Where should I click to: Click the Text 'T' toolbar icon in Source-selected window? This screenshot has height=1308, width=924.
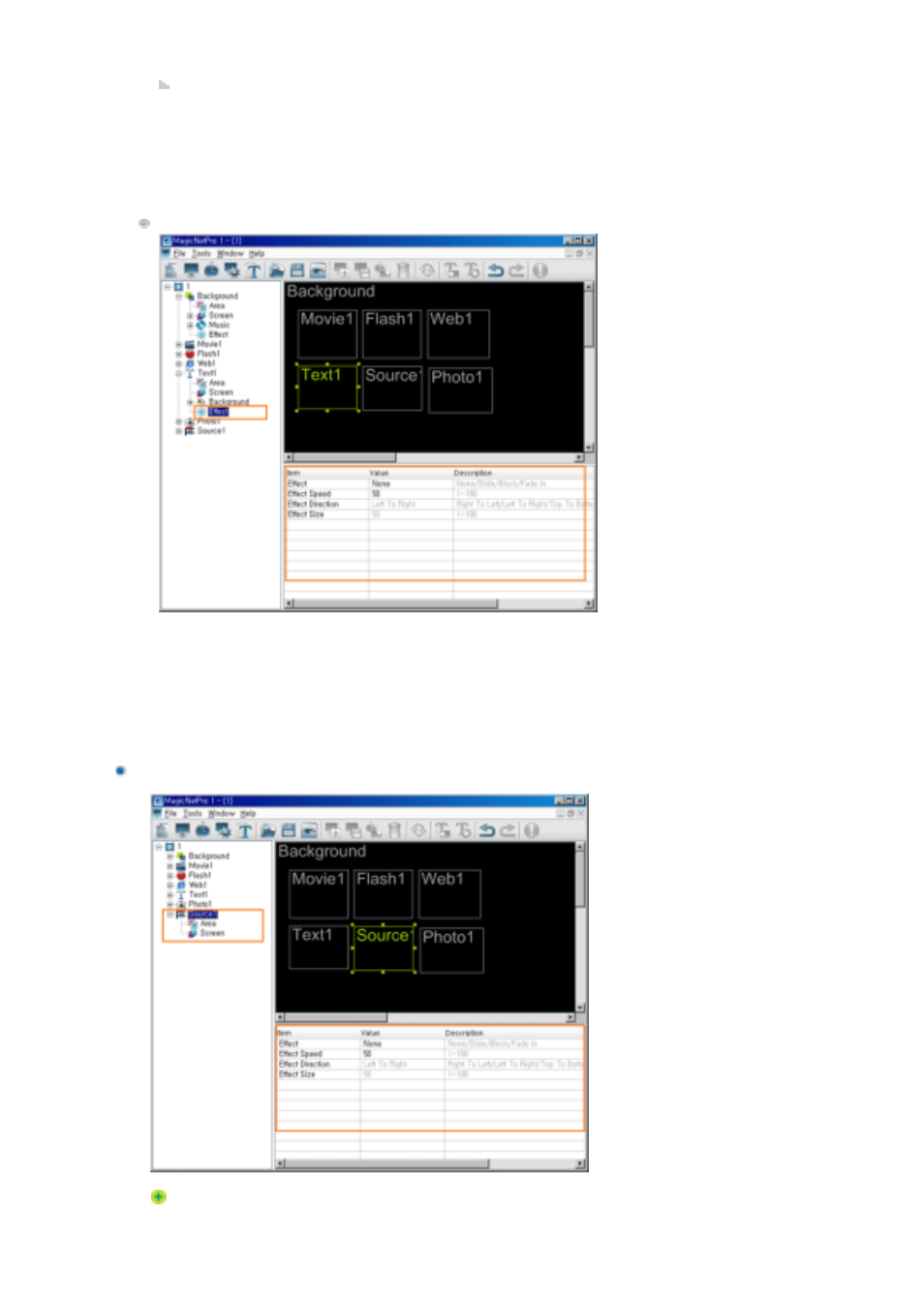[x=245, y=831]
